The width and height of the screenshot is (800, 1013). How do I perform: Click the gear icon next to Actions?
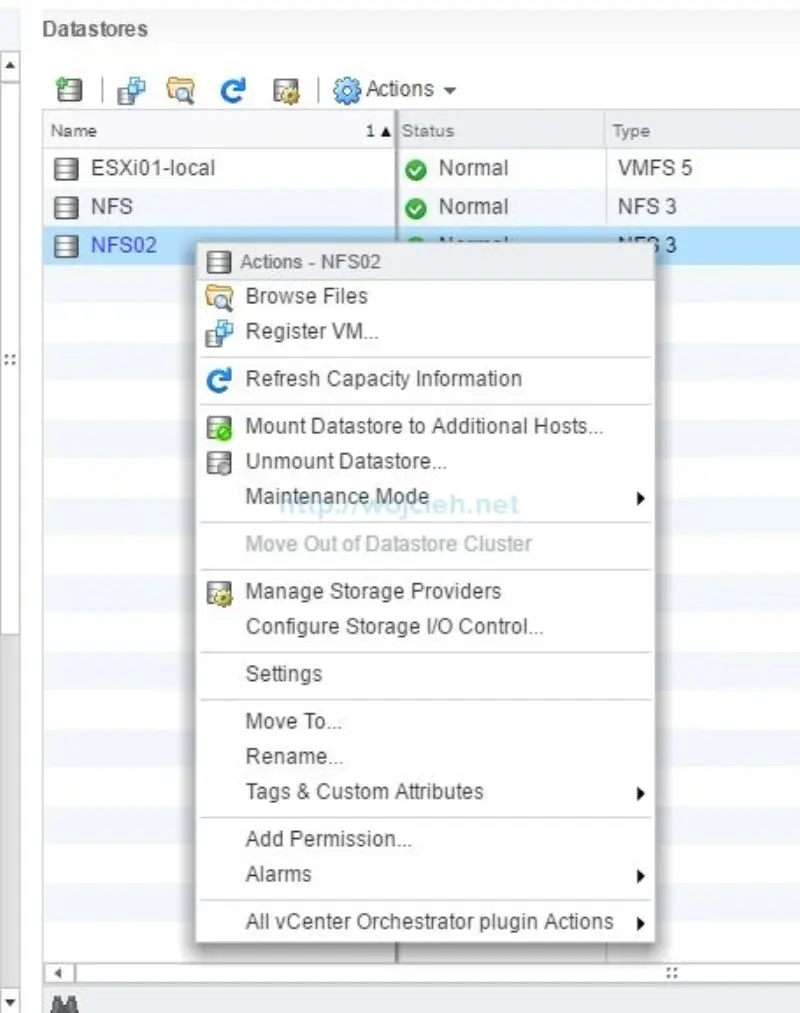[x=346, y=89]
